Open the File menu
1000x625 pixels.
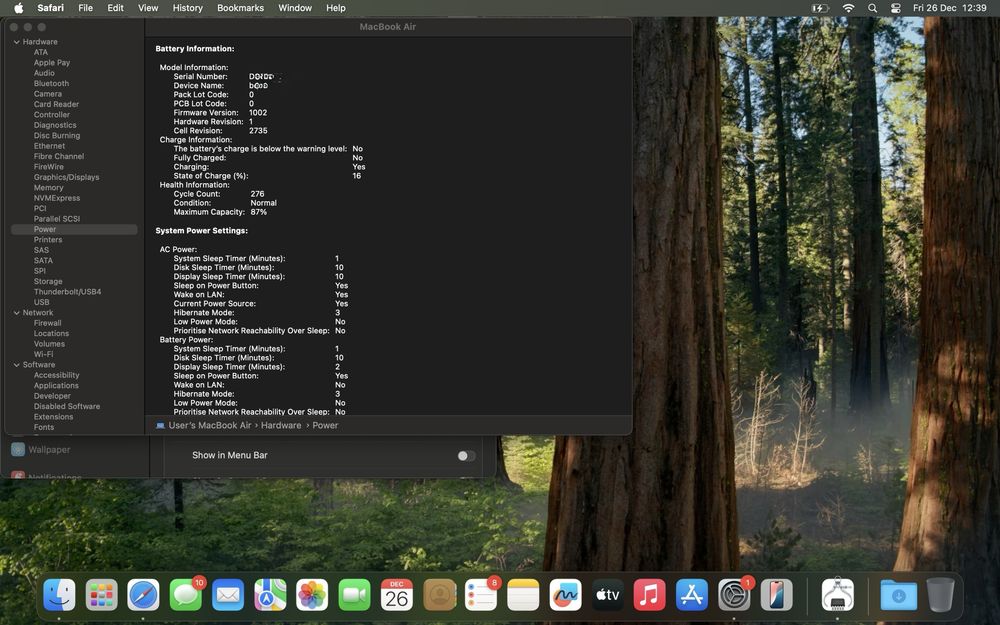(x=86, y=8)
